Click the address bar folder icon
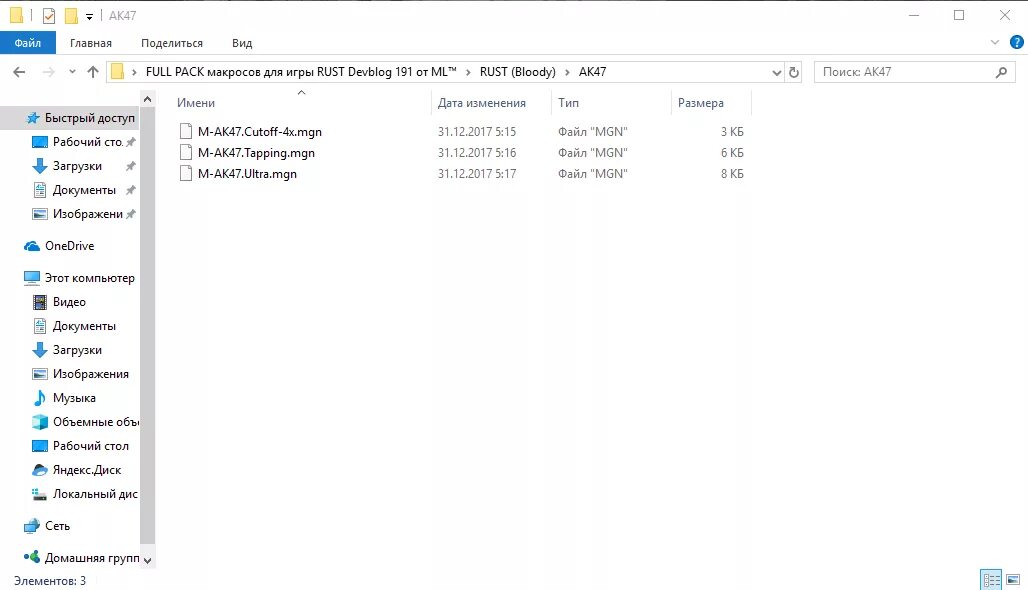 coord(117,72)
